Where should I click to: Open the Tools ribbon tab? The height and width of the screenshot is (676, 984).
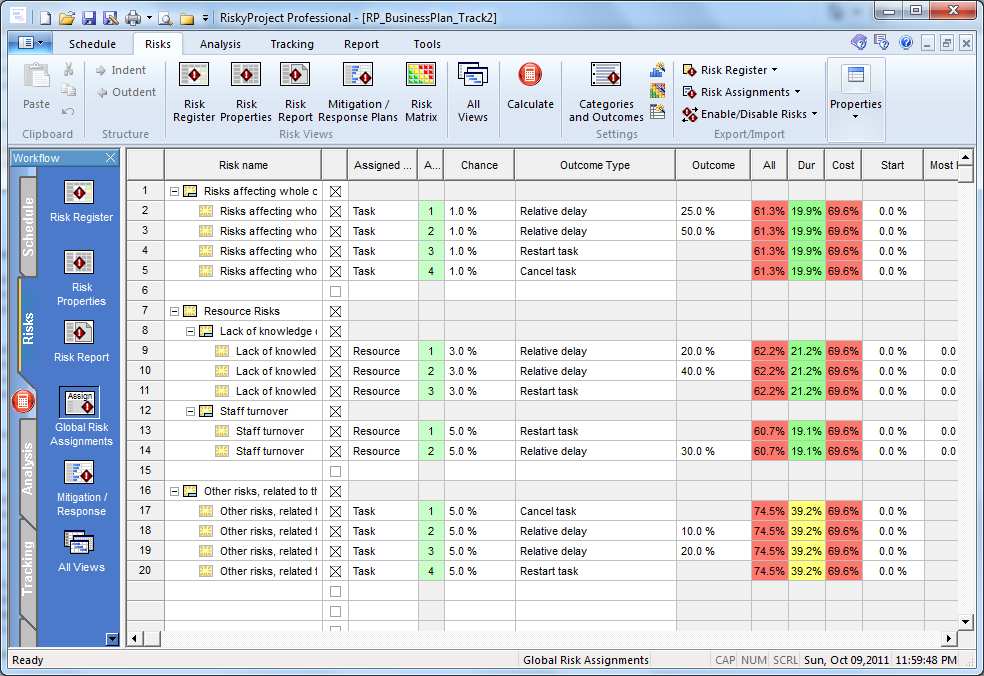coord(427,43)
